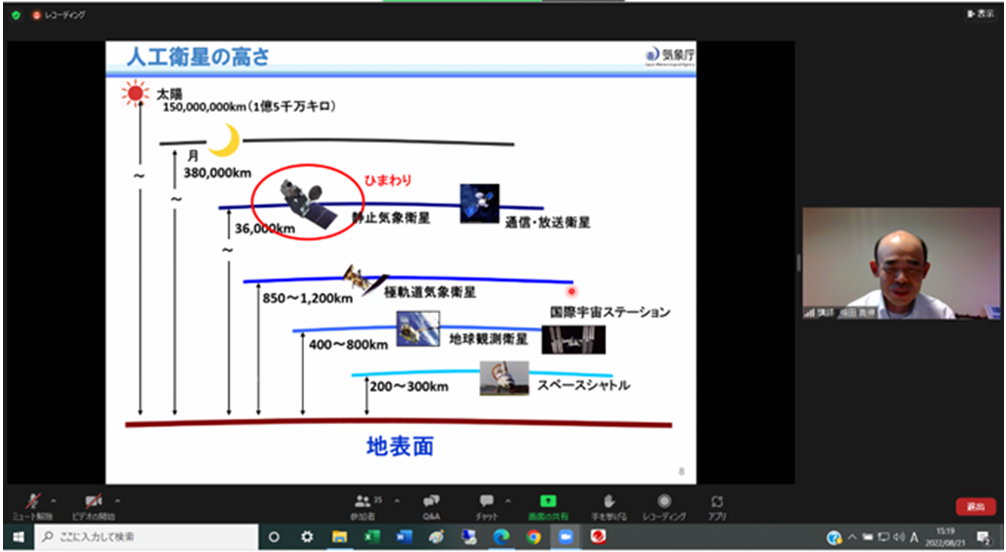Open the Apps menu in Zoom
This screenshot has width=1006, height=552.
717,504
